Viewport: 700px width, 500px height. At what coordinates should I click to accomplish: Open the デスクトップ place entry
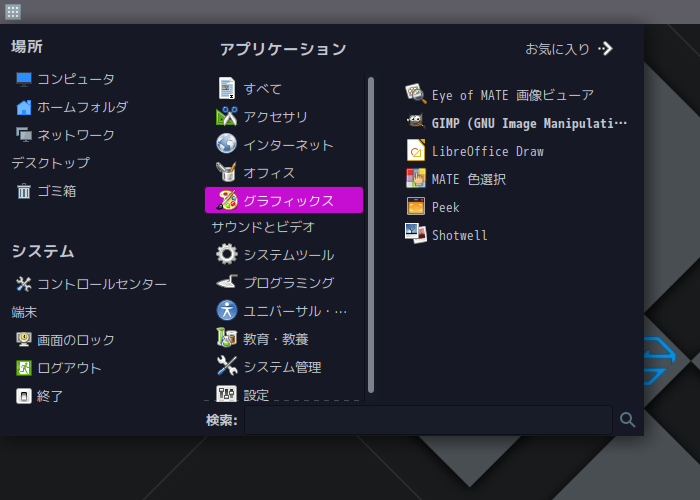[x=50, y=163]
